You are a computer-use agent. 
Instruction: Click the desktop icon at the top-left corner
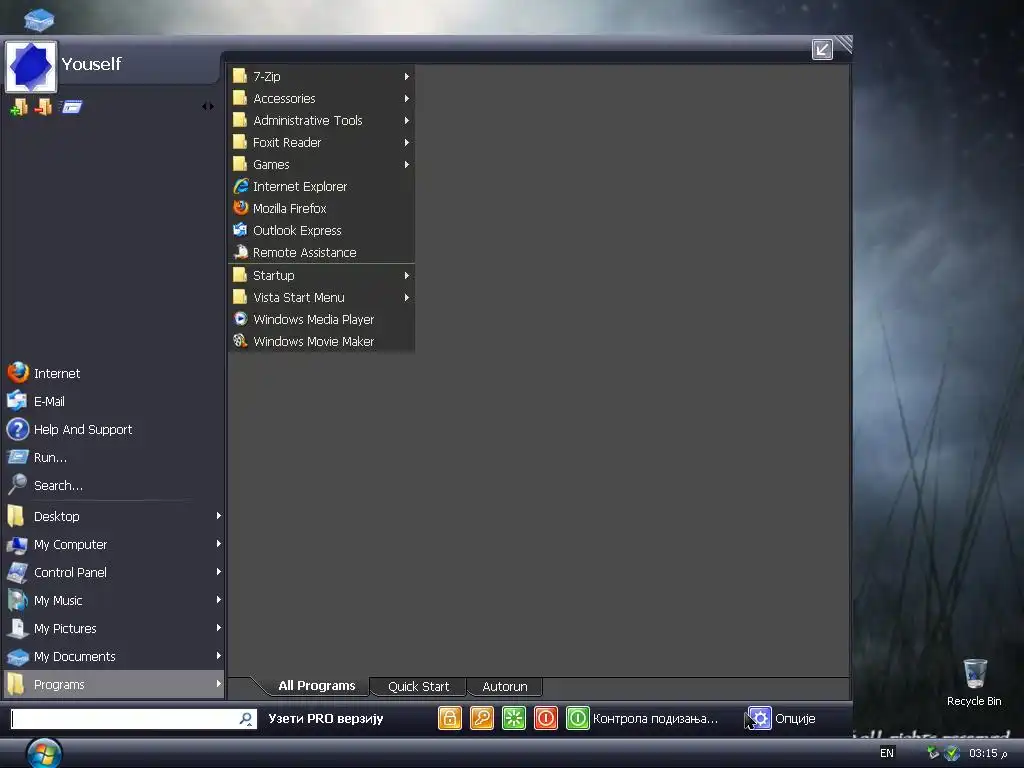(x=39, y=19)
